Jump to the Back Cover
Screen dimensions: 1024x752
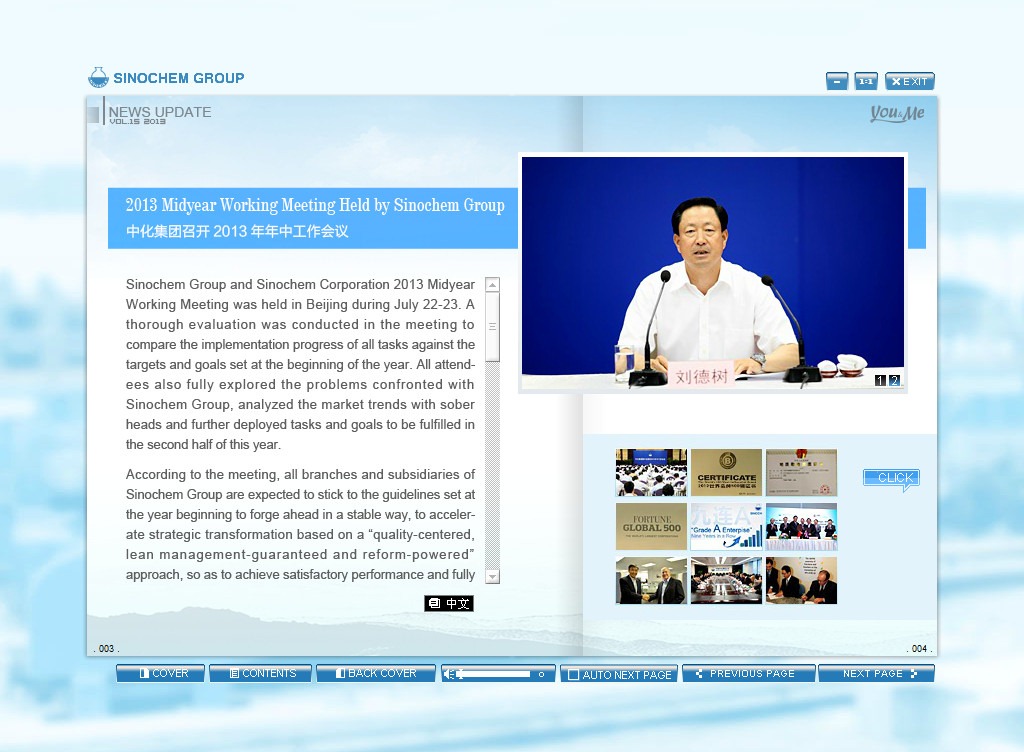coord(376,673)
